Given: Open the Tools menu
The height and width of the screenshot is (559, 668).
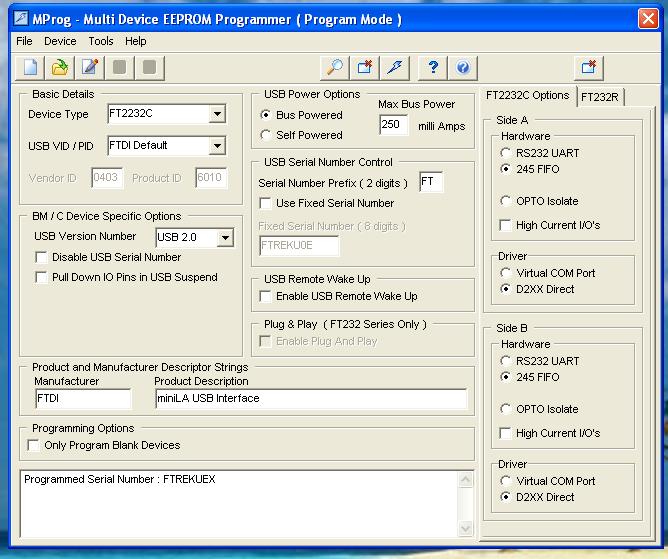Looking at the screenshot, I should [101, 41].
